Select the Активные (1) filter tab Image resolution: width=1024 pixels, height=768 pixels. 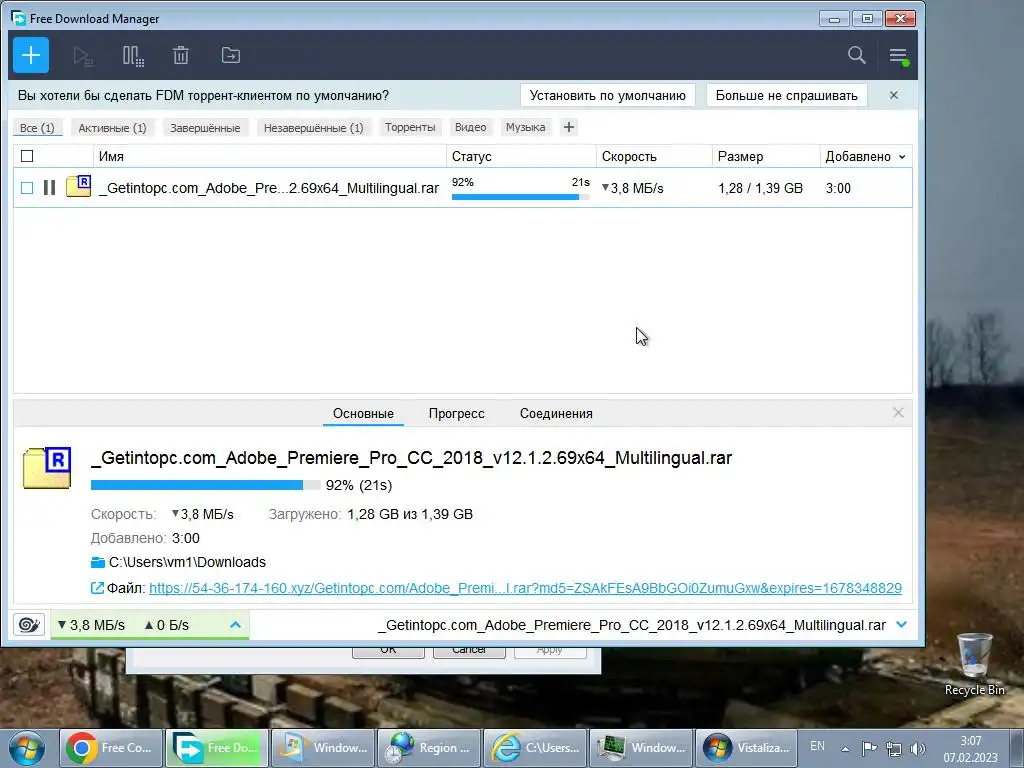coord(112,128)
